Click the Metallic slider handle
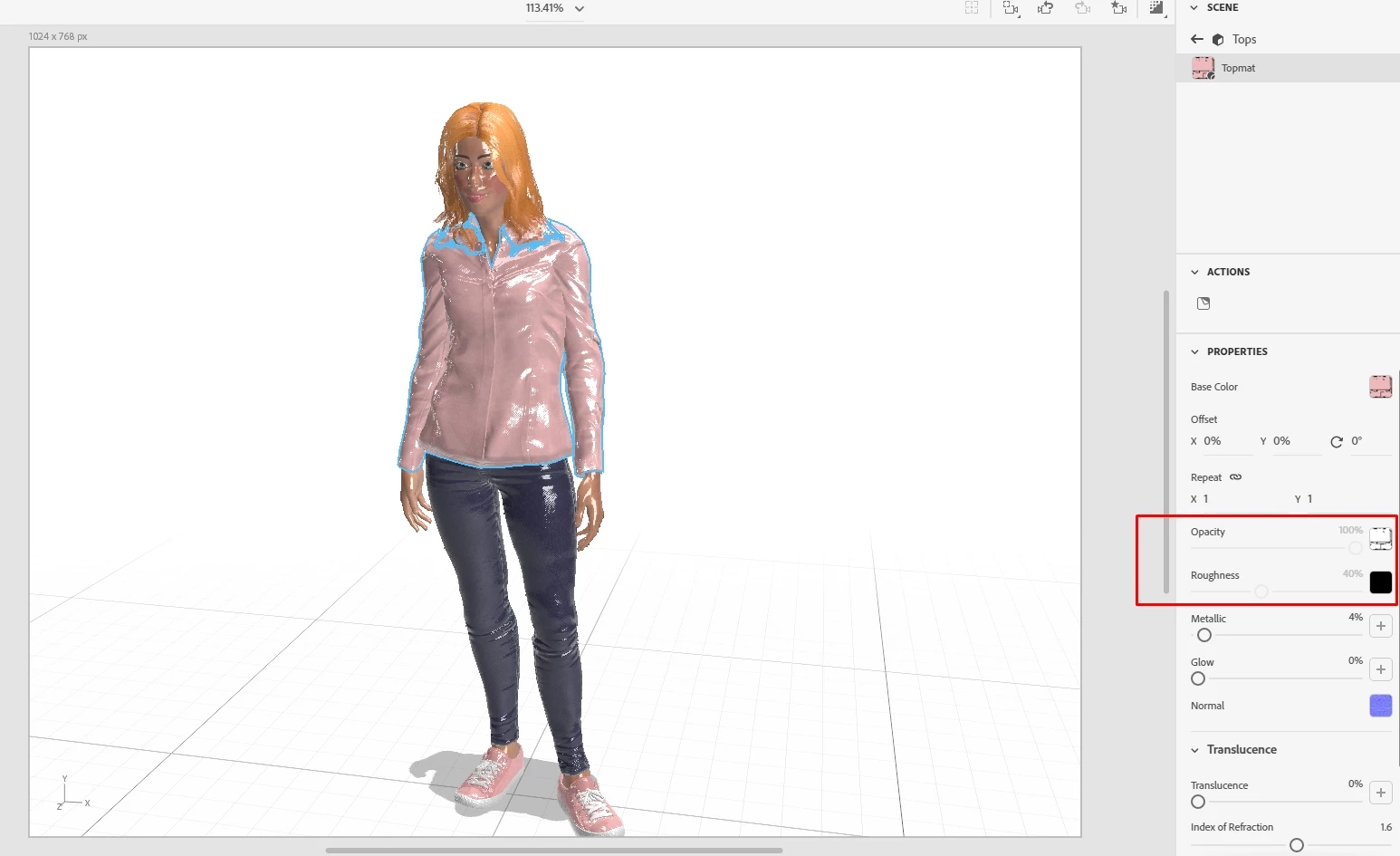The image size is (1400, 856). click(1203, 635)
